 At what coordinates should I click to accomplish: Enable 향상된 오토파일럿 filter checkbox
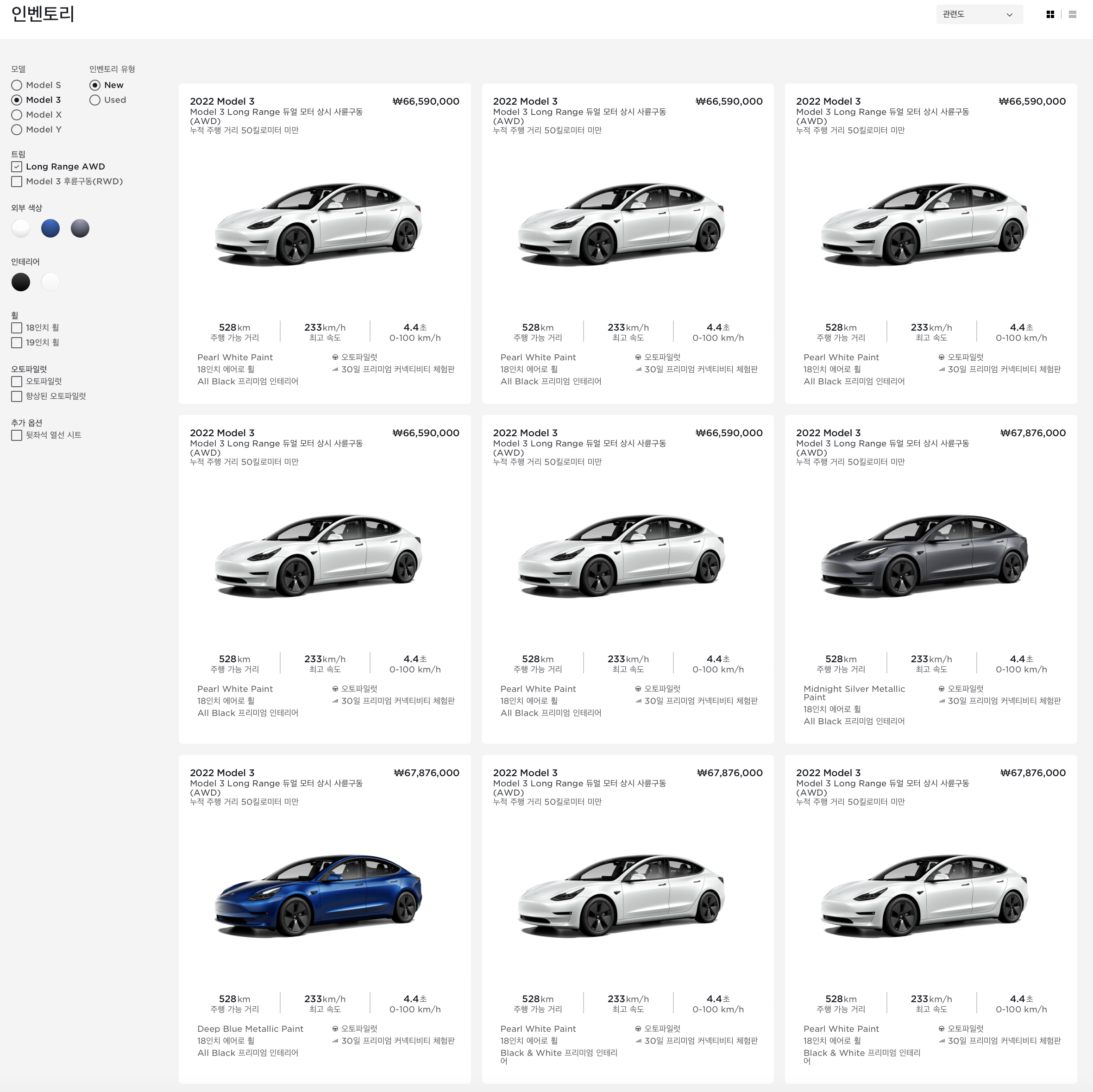[17, 396]
